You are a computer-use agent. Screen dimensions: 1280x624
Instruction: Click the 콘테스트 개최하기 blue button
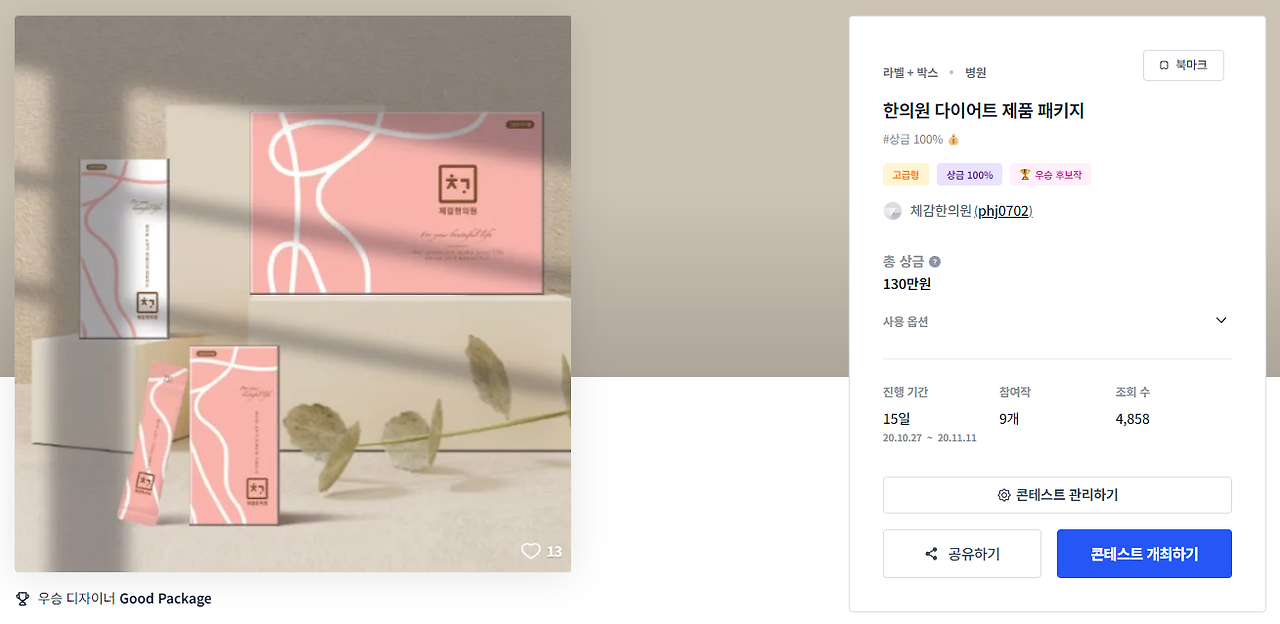pyautogui.click(x=1144, y=554)
